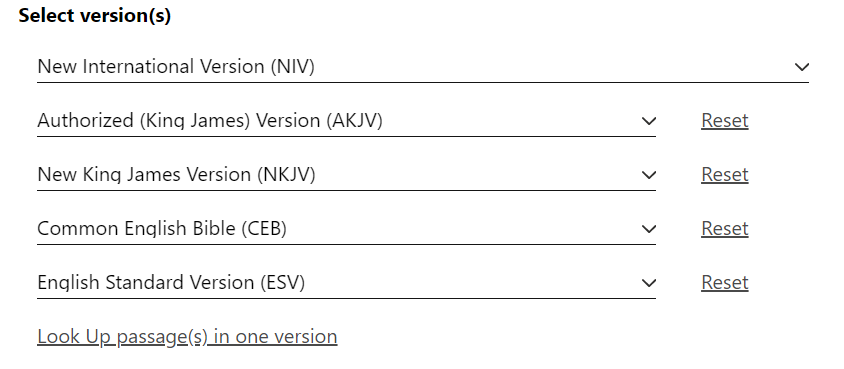Image resolution: width=844 pixels, height=369 pixels.
Task: Open the New International Version (NIV) dropdown
Action: pos(423,67)
